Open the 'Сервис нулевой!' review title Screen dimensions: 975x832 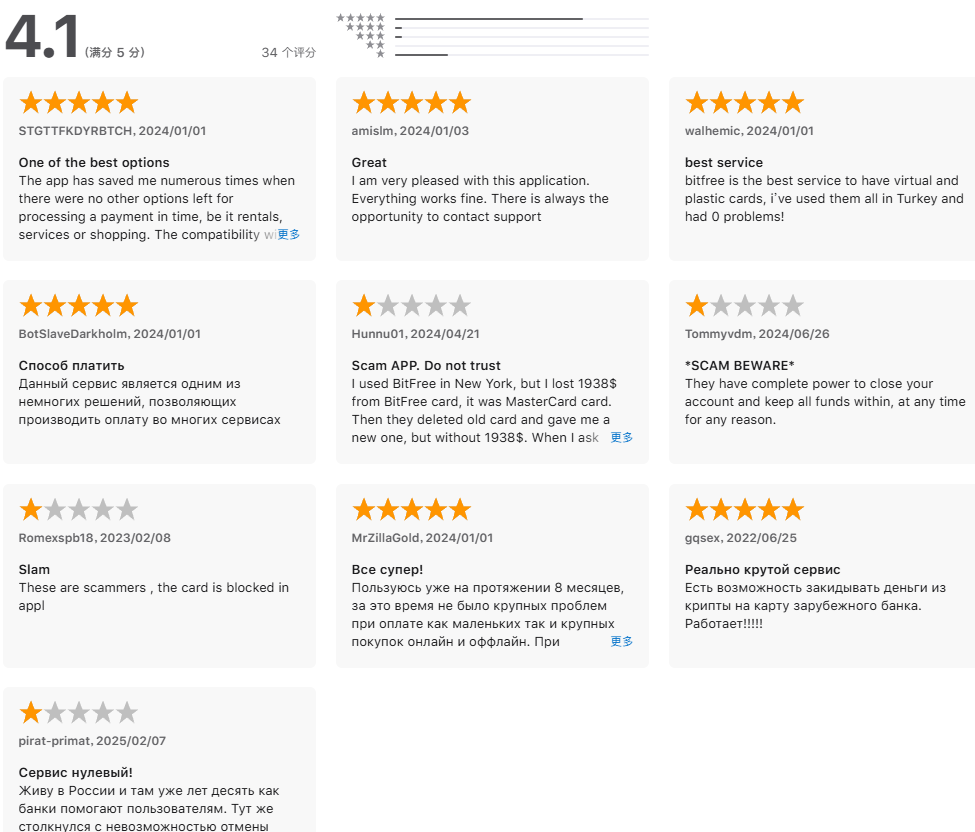tap(75, 773)
